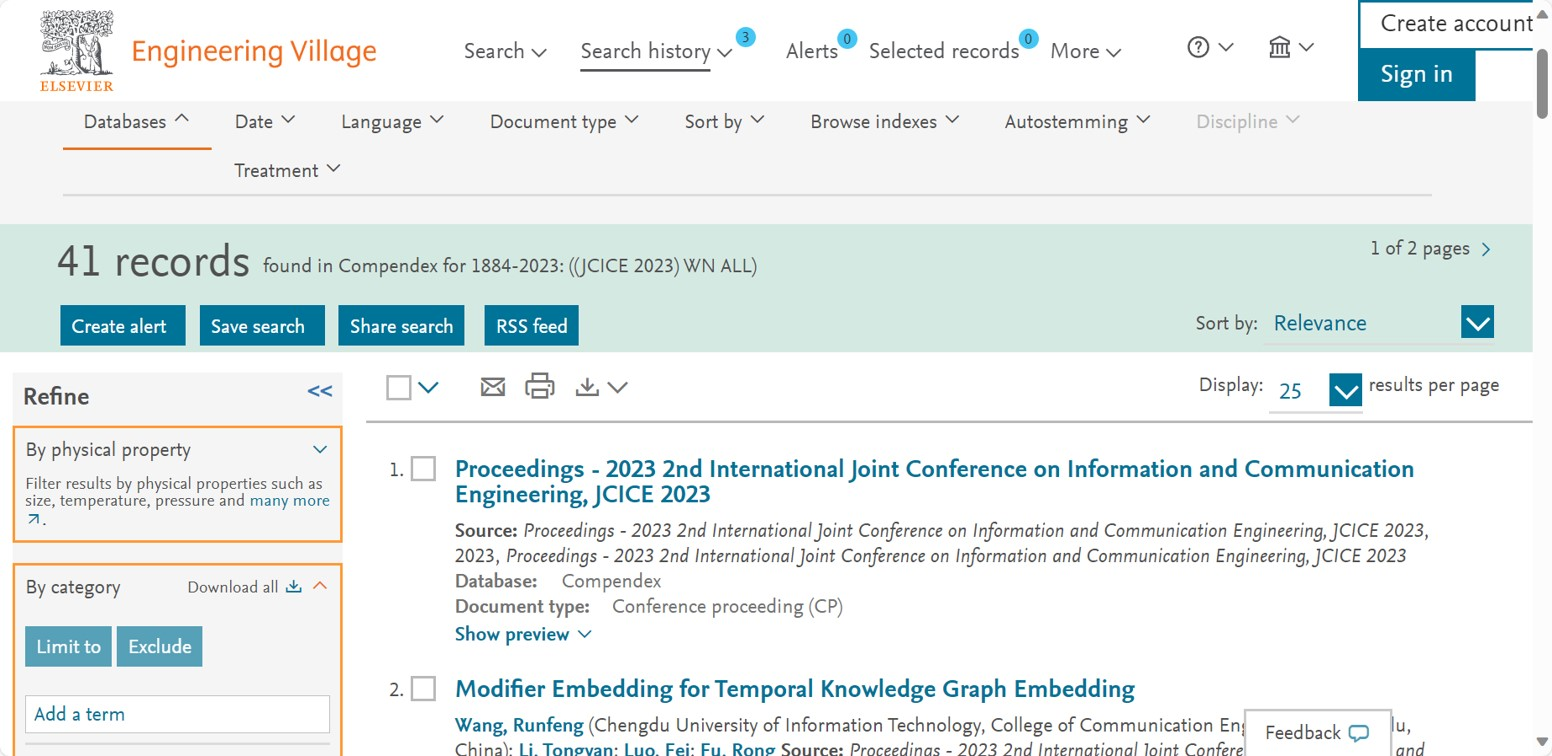Viewport: 1552px width, 756px height.
Task: Open the JCICE 2023 Proceedings title link
Action: 934,481
